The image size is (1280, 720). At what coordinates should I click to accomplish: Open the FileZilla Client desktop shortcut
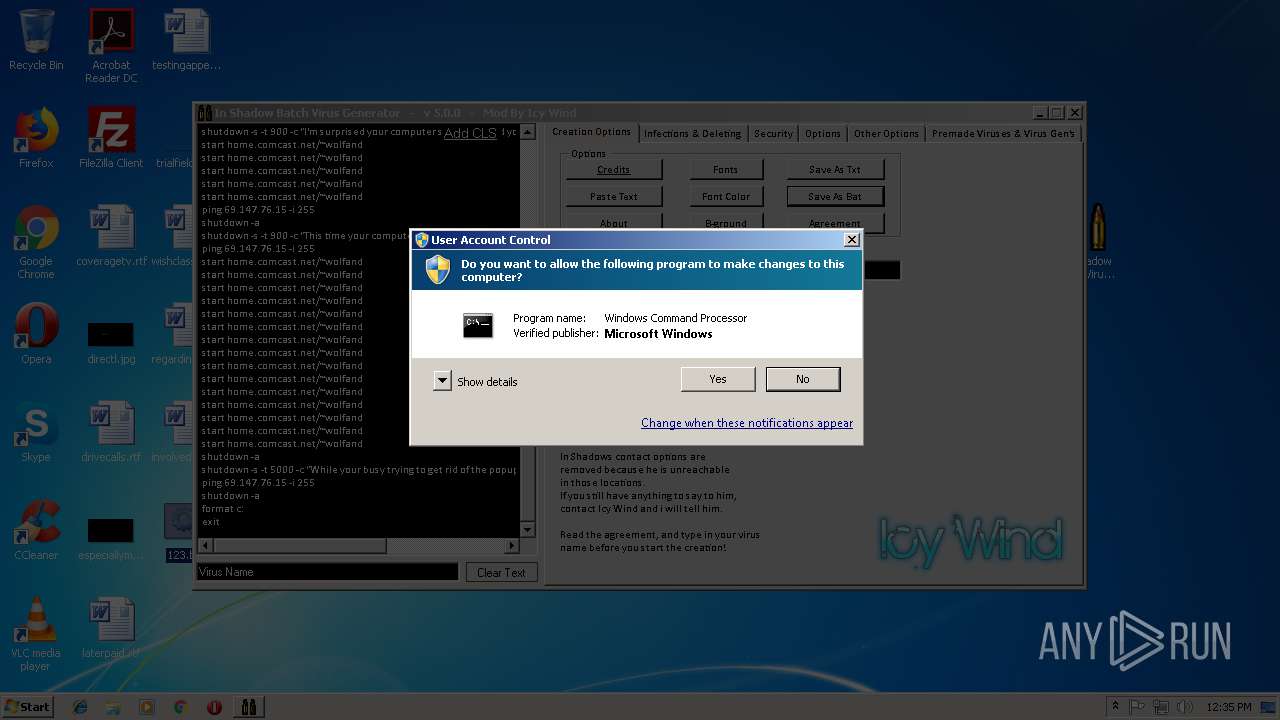tap(111, 138)
